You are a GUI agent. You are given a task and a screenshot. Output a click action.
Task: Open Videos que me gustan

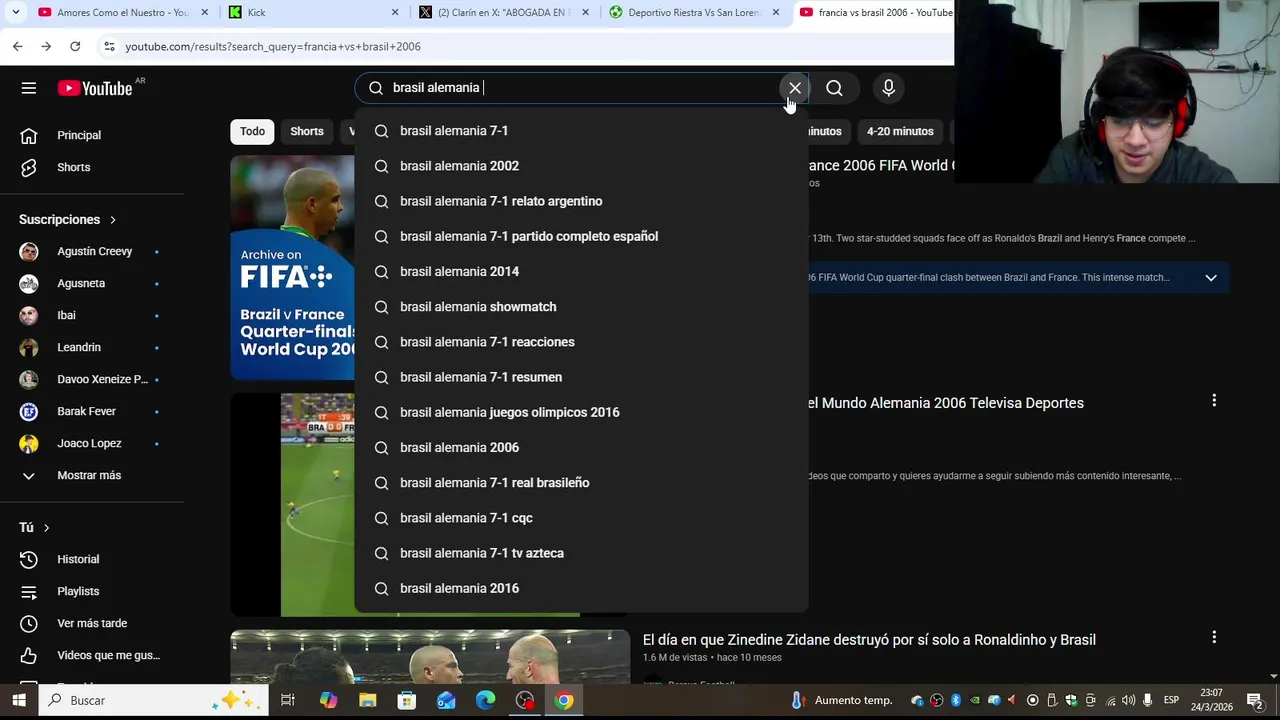[90, 655]
